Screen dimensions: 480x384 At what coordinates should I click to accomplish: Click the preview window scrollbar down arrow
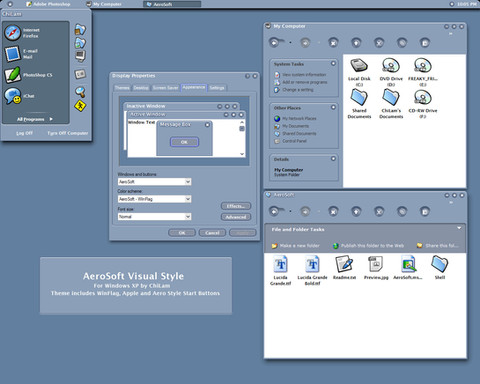[x=242, y=154]
